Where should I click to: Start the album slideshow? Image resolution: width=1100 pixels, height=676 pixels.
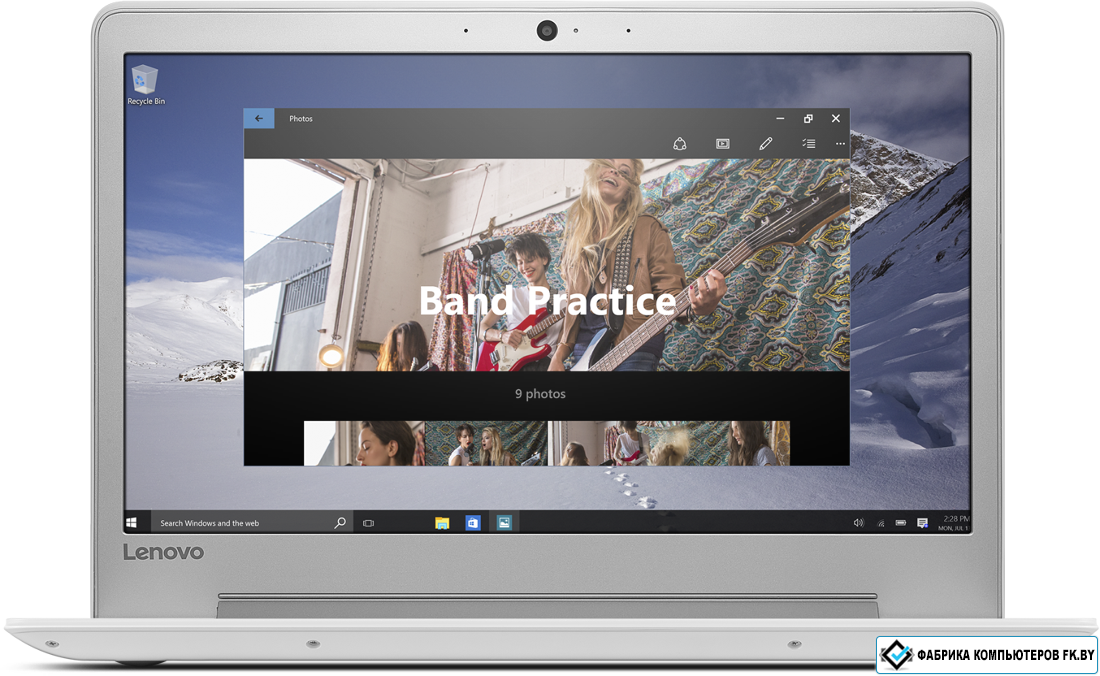(723, 144)
